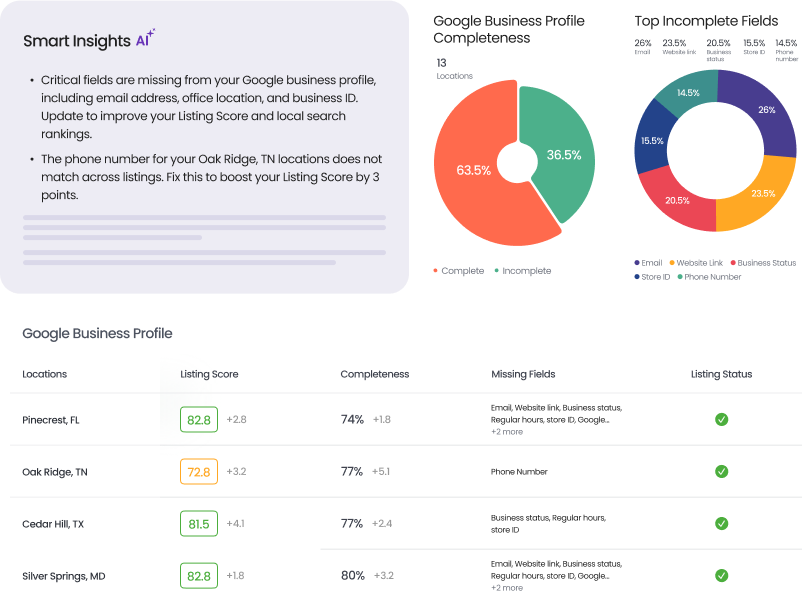Screen dimensions: 812x602
Task: Click Pinecrest listing score badge 82.8
Action: [x=199, y=420]
